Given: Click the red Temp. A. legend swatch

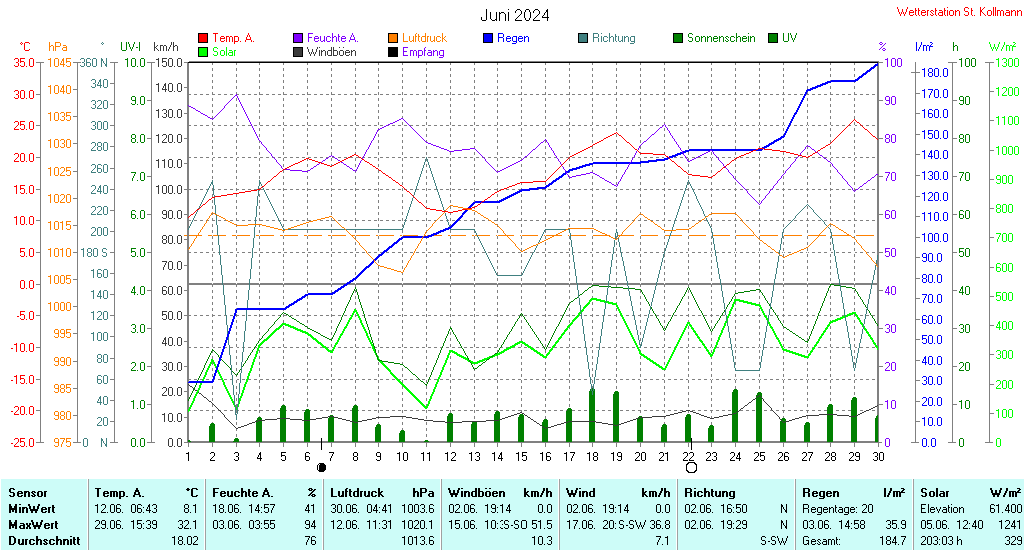Looking at the screenshot, I should tap(203, 39).
